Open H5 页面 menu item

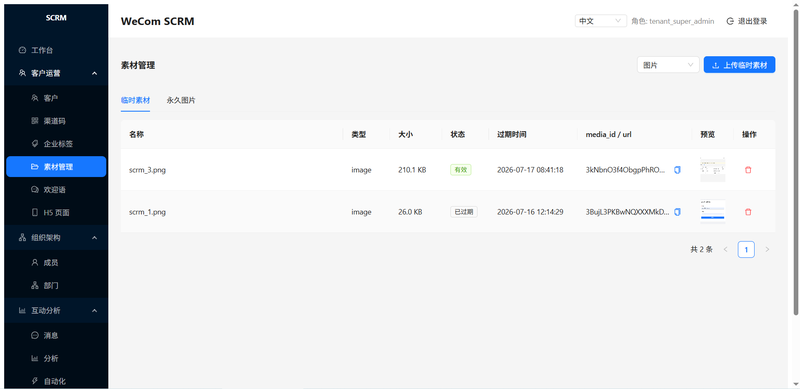[56, 212]
